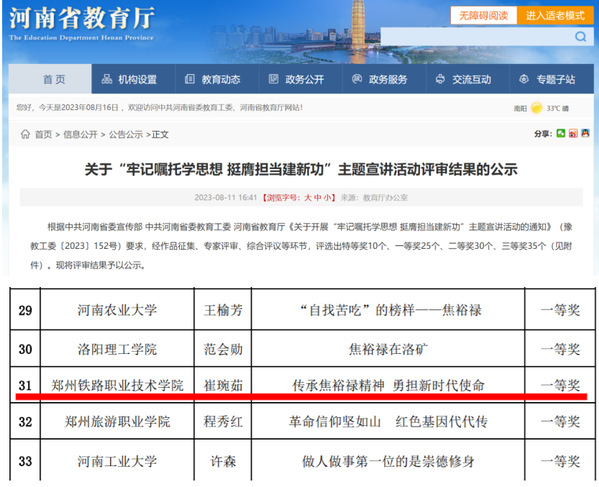Click the sunny weather icon

click(536, 108)
